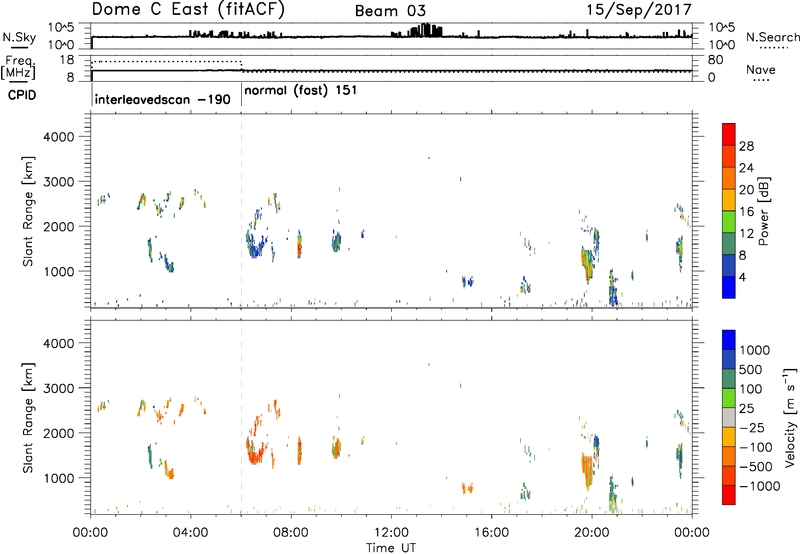Click the 'Dome C East (fitACF)' title
The image size is (800, 554).
click(x=188, y=9)
